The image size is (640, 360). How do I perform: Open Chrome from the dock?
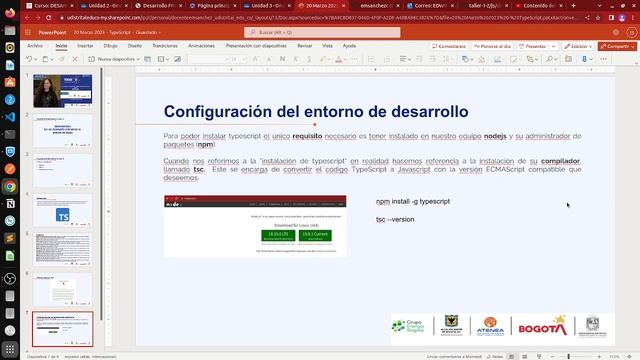(10, 187)
